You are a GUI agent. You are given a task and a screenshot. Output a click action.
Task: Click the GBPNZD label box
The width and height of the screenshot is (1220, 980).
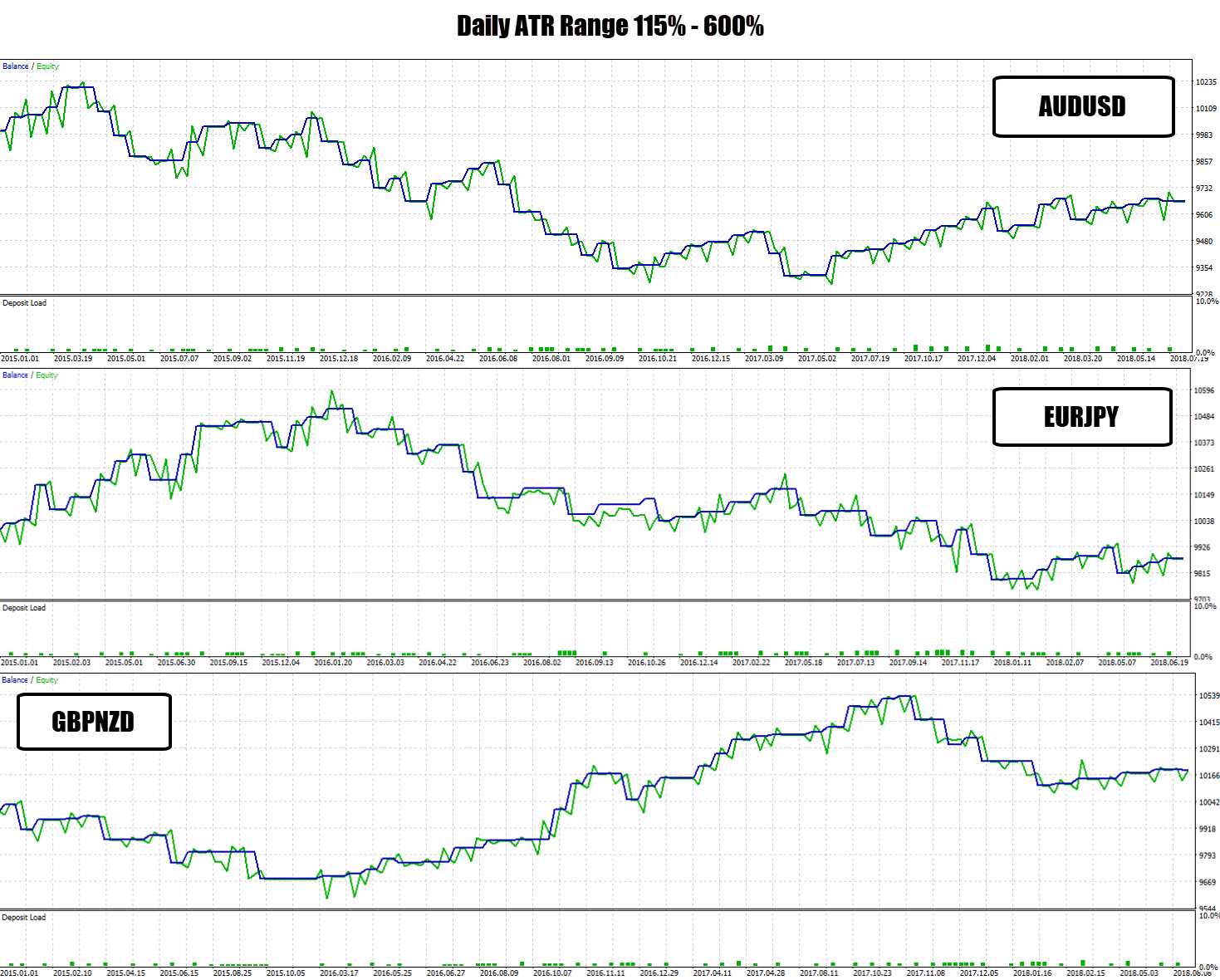94,722
